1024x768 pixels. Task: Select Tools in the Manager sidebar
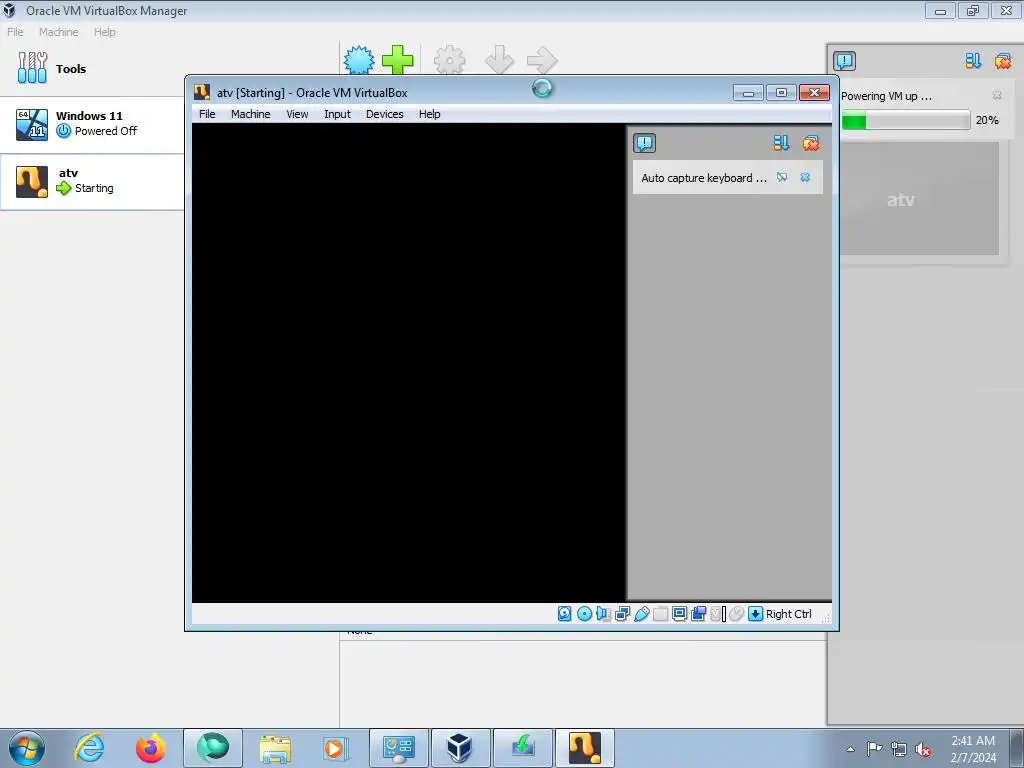click(x=91, y=69)
